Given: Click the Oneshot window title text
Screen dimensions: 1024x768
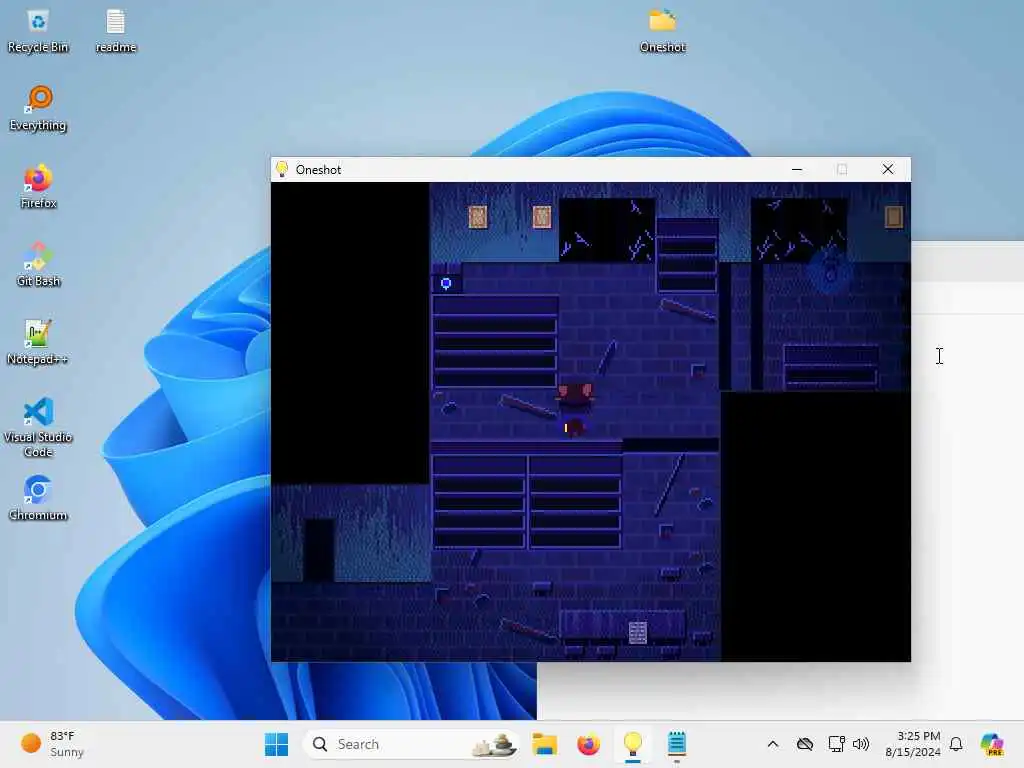Looking at the screenshot, I should pos(318,170).
